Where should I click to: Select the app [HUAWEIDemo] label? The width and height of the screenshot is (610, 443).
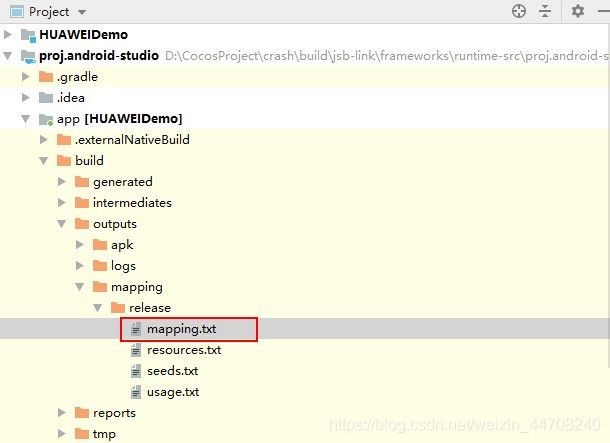click(119, 119)
